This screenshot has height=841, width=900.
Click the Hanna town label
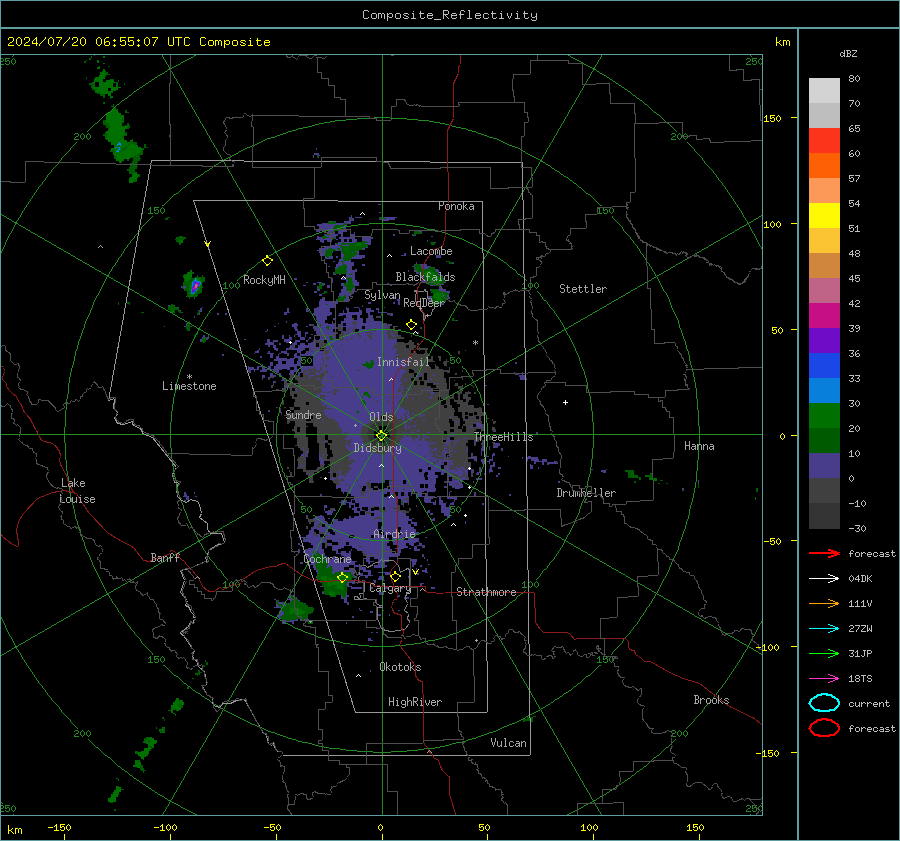[699, 446]
